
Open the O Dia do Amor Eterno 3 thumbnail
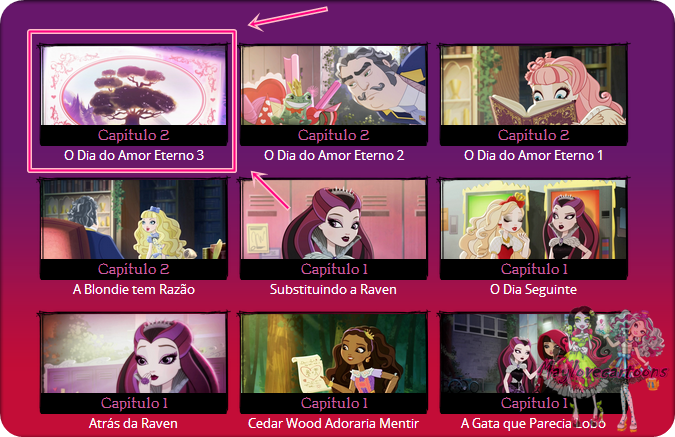point(133,85)
